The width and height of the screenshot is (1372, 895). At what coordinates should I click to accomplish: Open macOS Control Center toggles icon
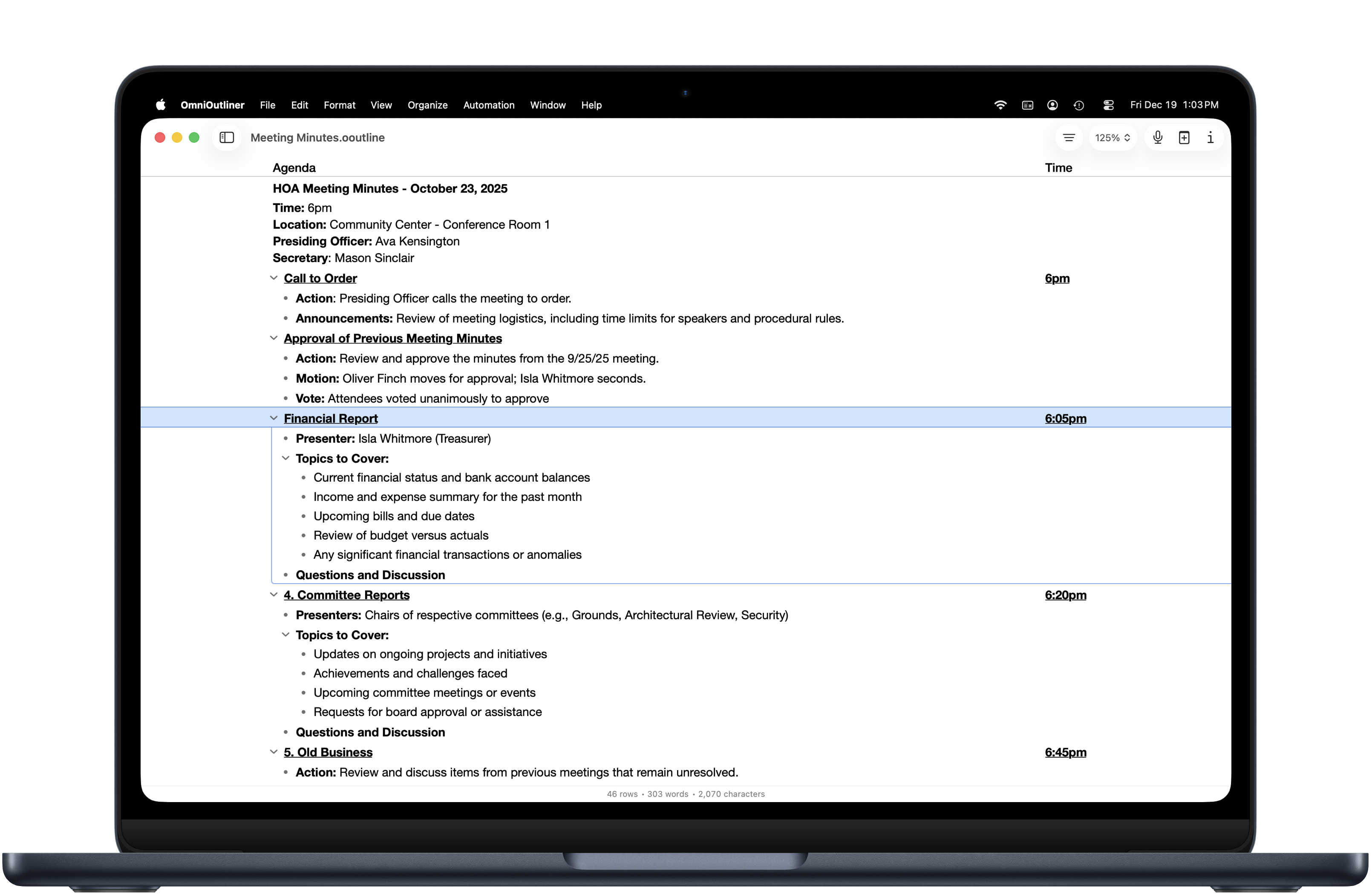1108,105
